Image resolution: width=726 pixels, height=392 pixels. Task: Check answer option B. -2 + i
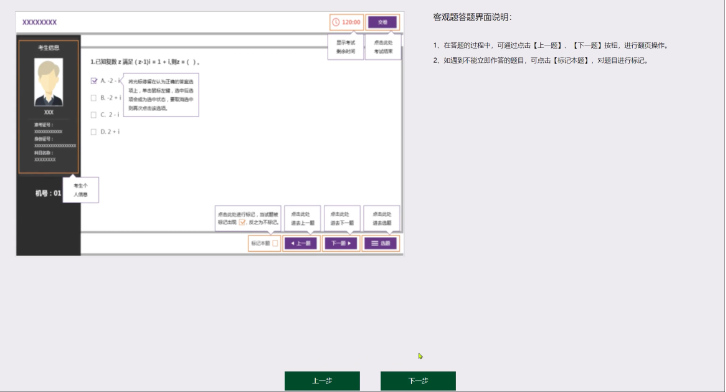coord(94,98)
